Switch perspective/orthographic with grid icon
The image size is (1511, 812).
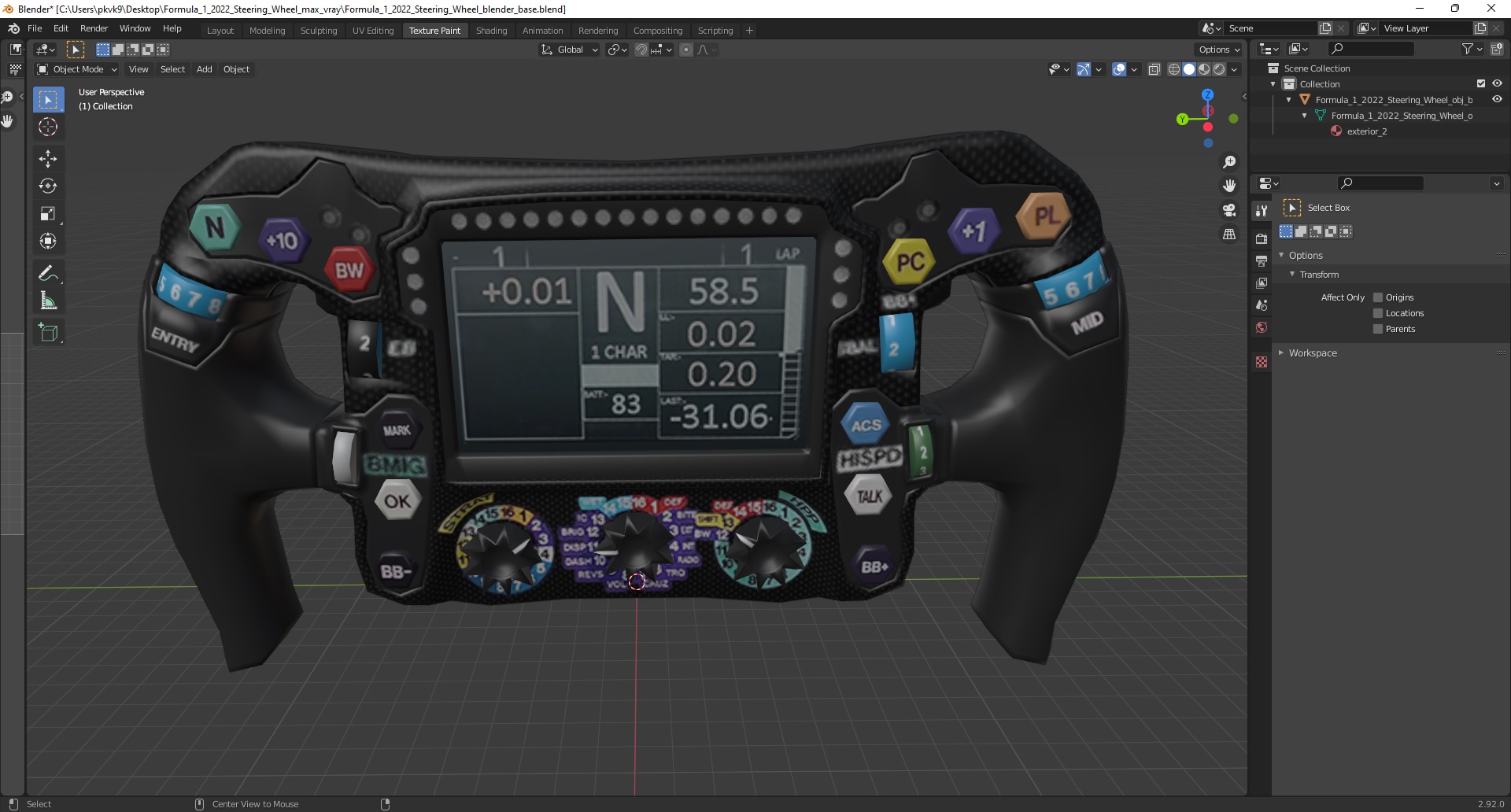(x=1229, y=234)
